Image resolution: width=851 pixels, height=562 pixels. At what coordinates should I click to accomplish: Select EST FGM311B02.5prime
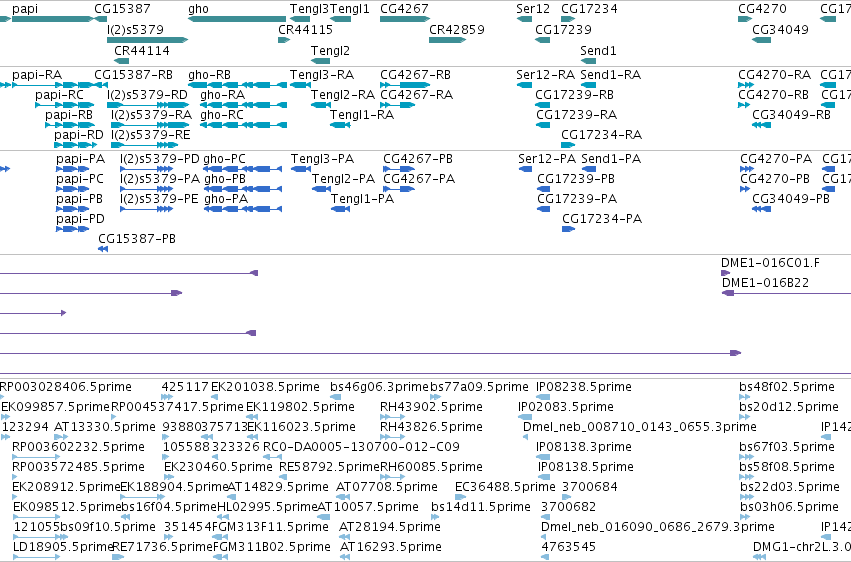click(272, 546)
